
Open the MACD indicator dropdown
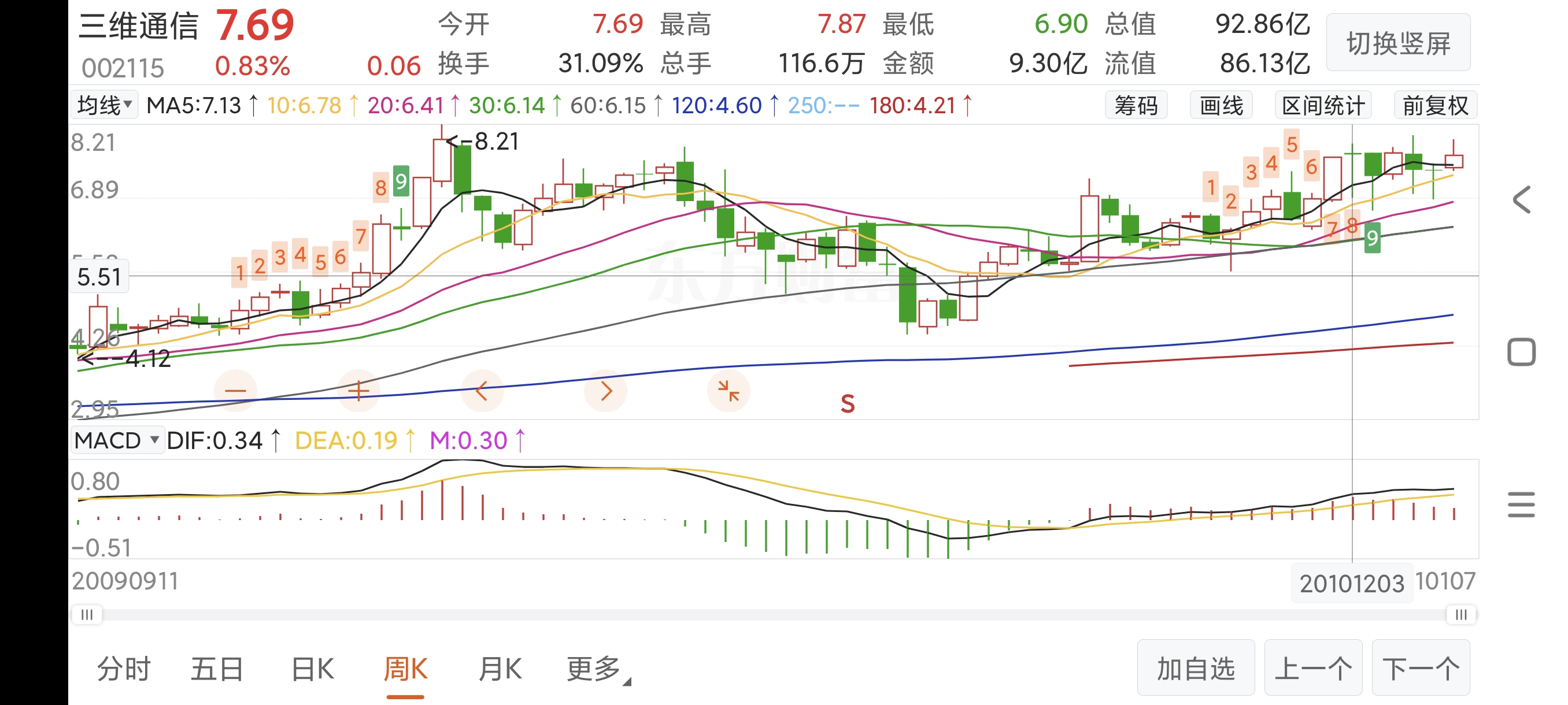pos(117,440)
